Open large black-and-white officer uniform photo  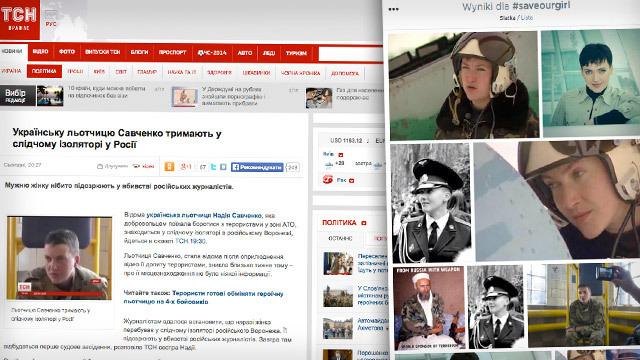click(432, 202)
